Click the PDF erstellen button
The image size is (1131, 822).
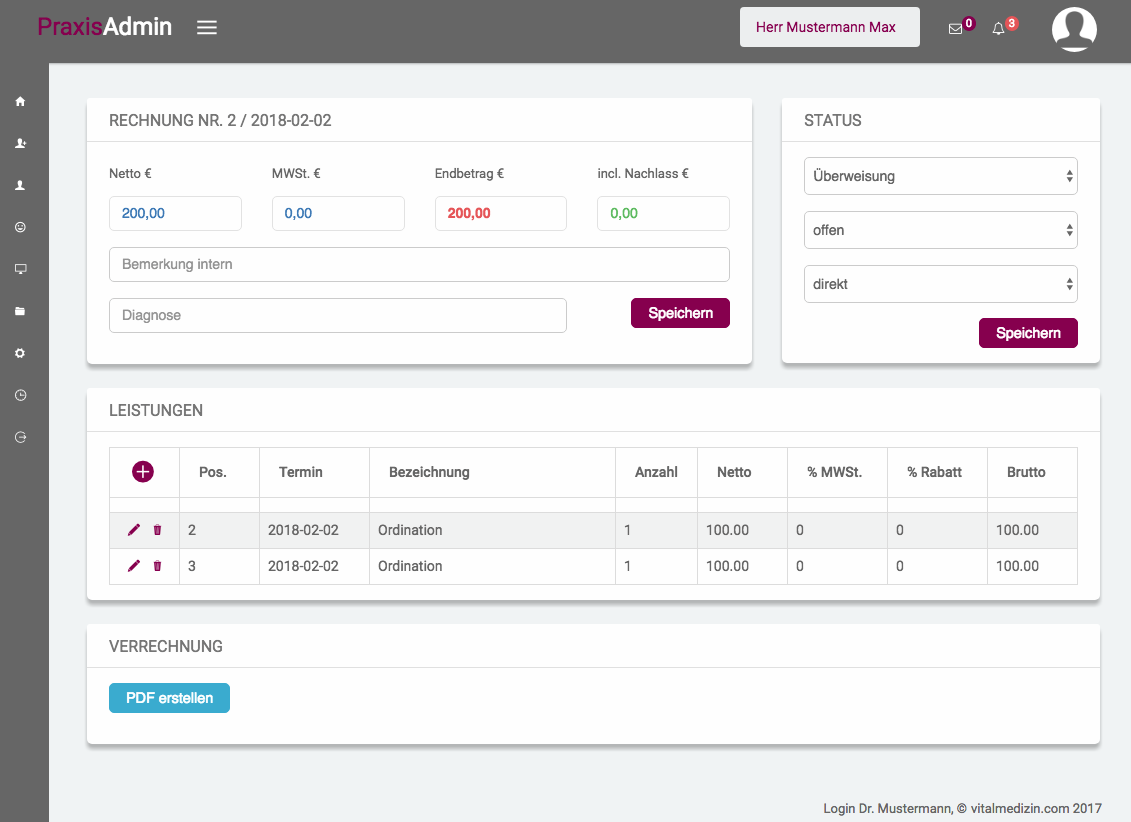170,698
